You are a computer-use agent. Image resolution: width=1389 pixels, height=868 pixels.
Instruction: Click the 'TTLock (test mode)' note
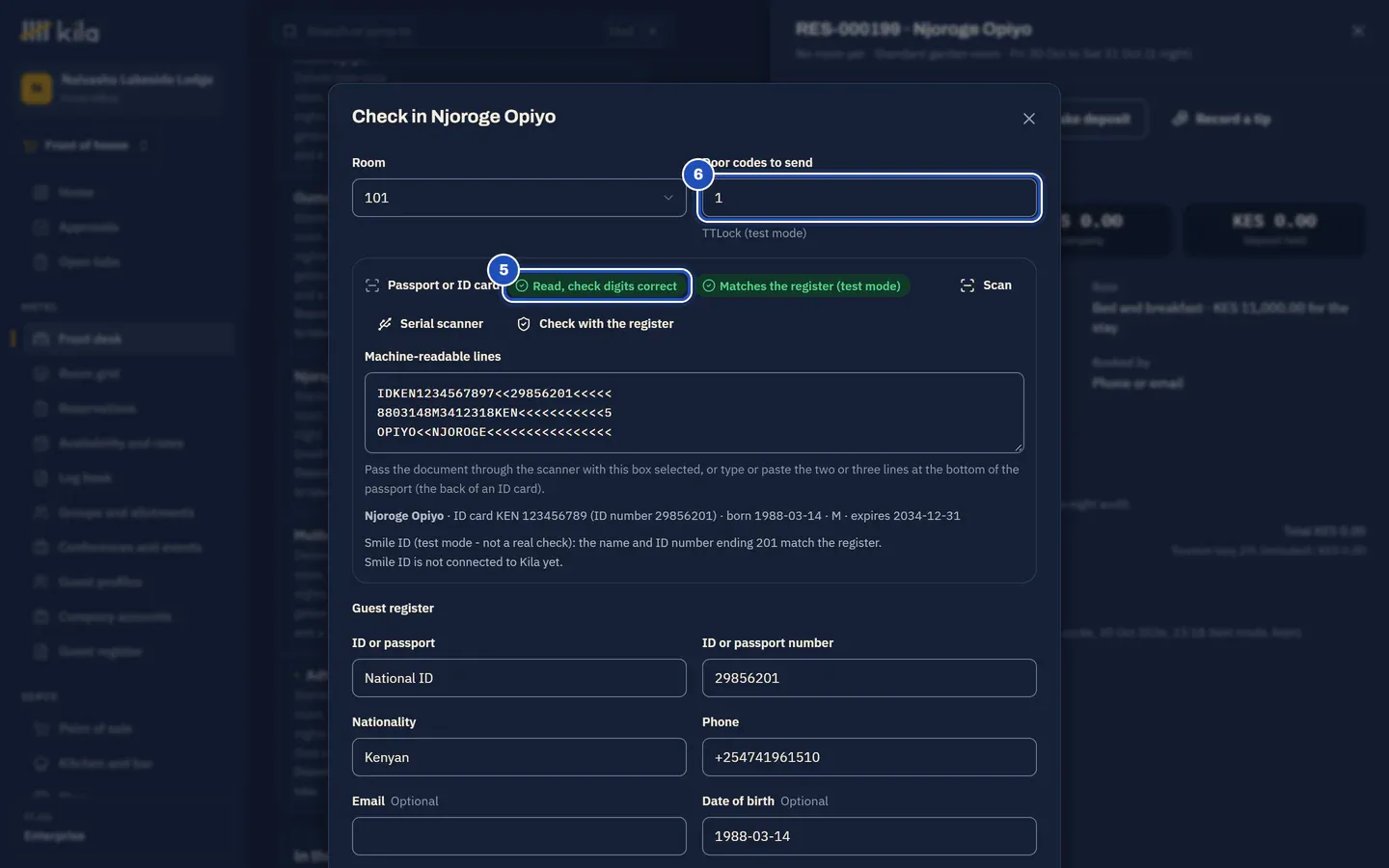[754, 233]
